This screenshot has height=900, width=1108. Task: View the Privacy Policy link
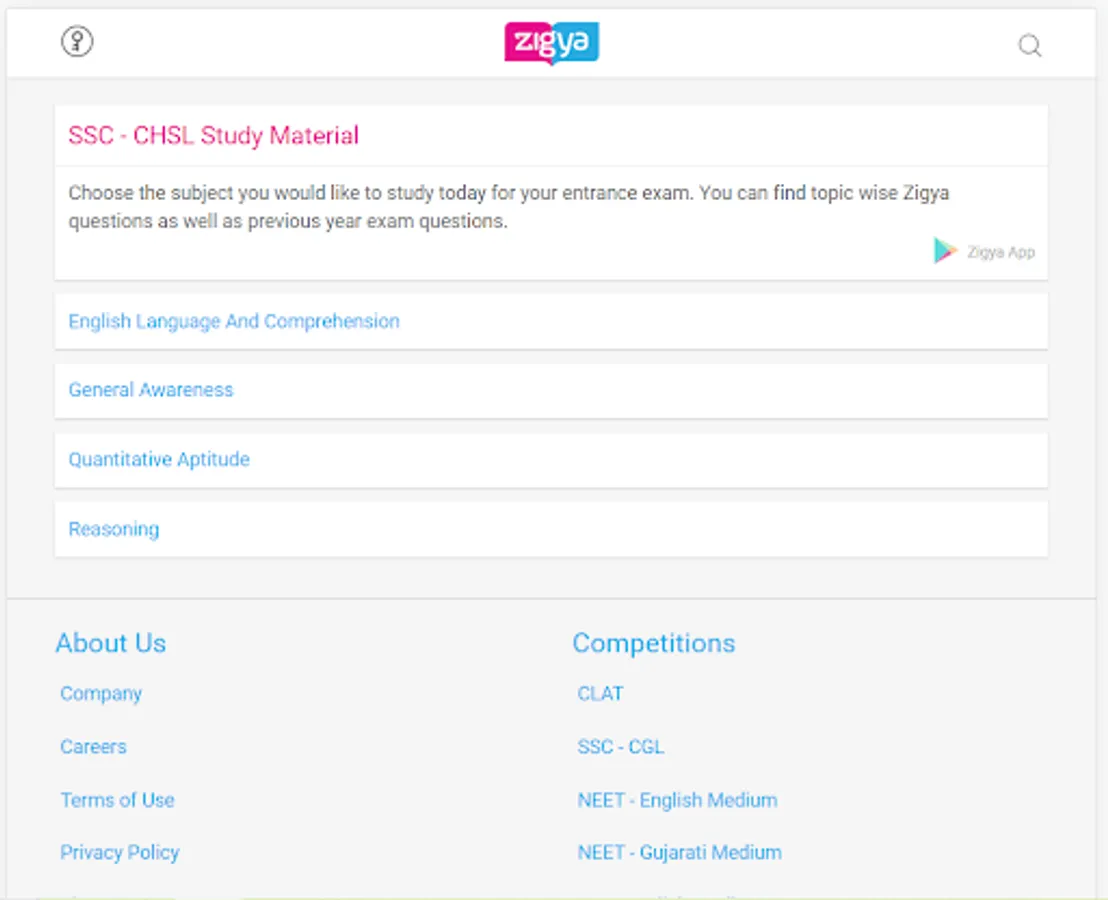(x=119, y=853)
